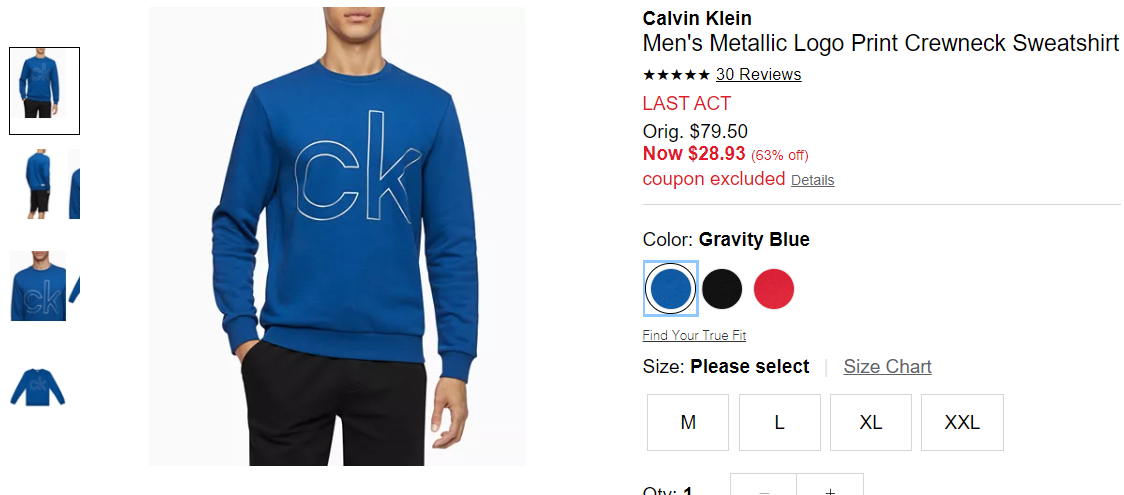Image resolution: width=1124 pixels, height=495 pixels.
Task: View coupon excluded Details link
Action: pyautogui.click(x=813, y=181)
